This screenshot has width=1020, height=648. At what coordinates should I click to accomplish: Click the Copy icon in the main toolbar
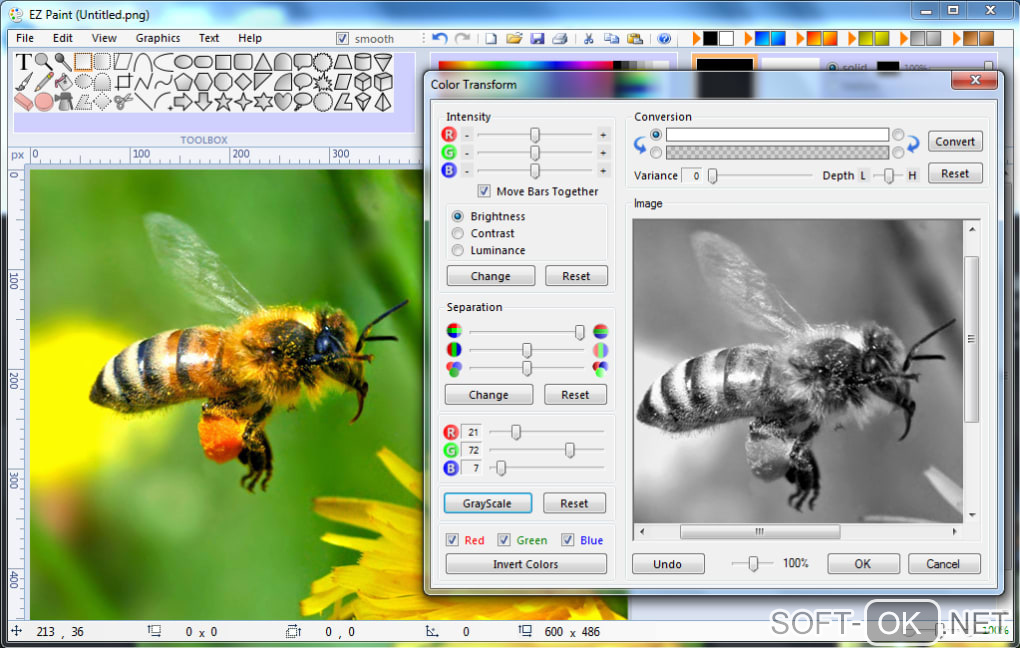coord(611,38)
